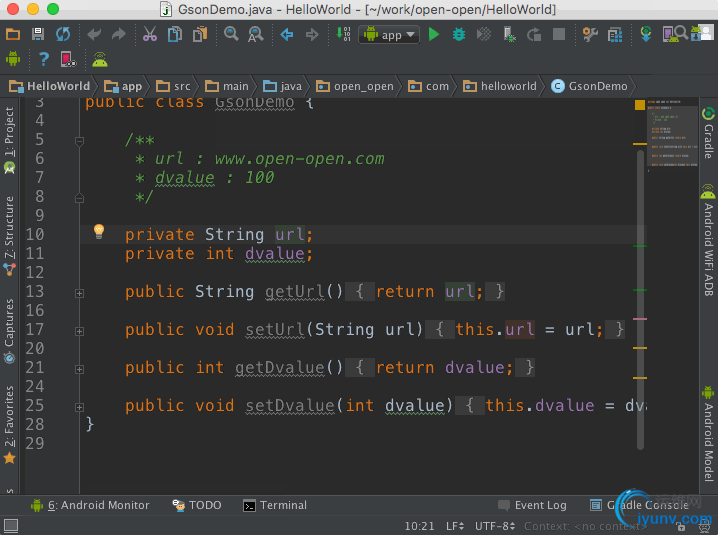This screenshot has height=535, width=718.
Task: Open project structure tools icon
Action: click(x=590, y=34)
